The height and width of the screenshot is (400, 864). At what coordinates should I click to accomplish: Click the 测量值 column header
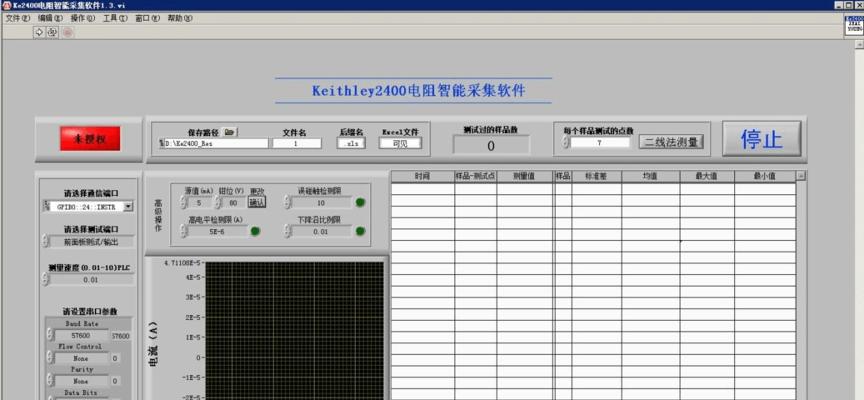tap(525, 176)
